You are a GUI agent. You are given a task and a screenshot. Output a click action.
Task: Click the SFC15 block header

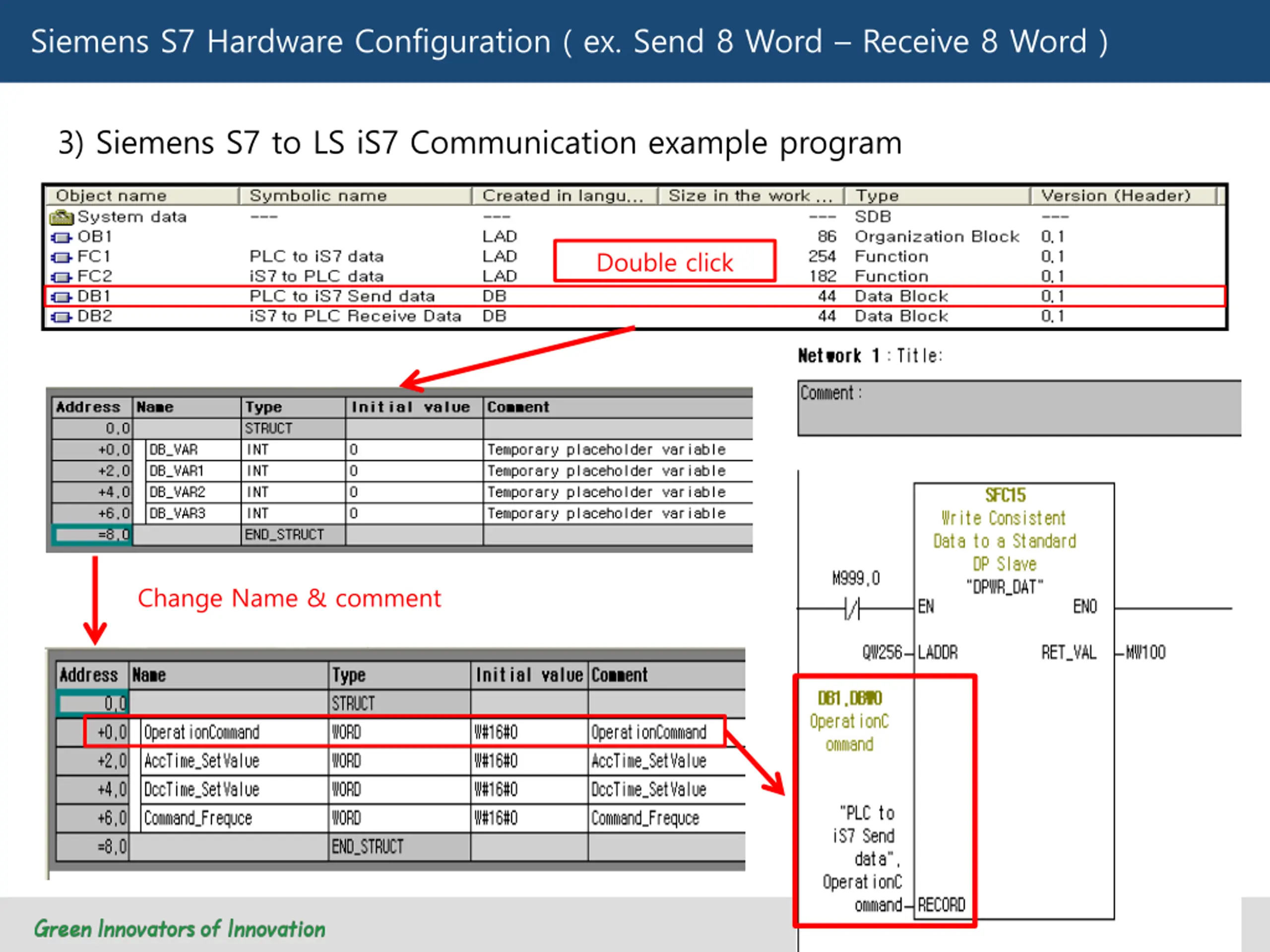[1005, 495]
